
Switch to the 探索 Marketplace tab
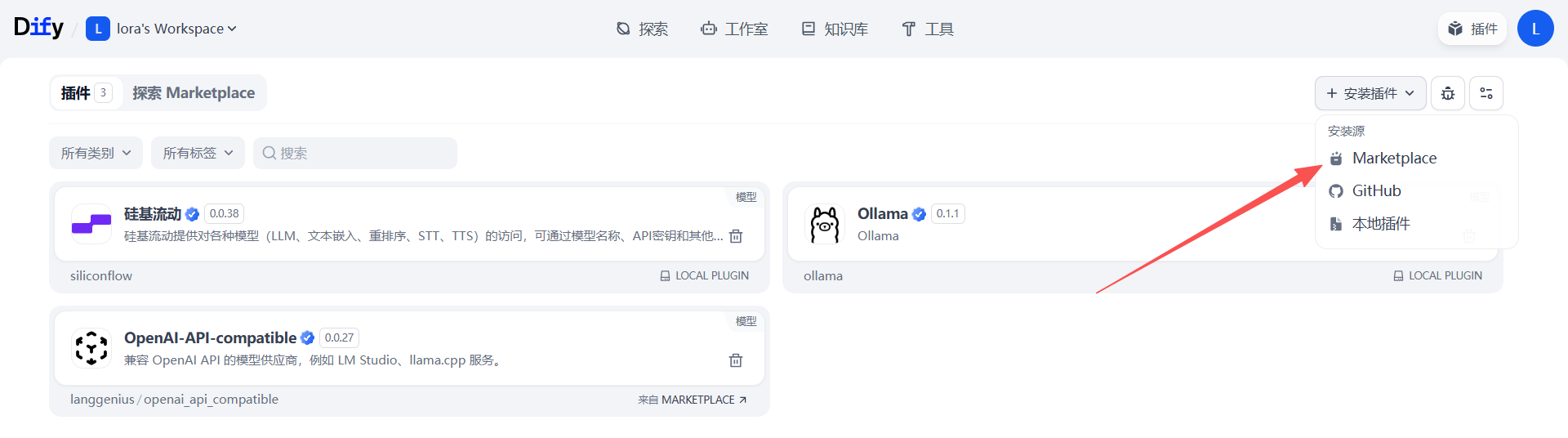[194, 93]
